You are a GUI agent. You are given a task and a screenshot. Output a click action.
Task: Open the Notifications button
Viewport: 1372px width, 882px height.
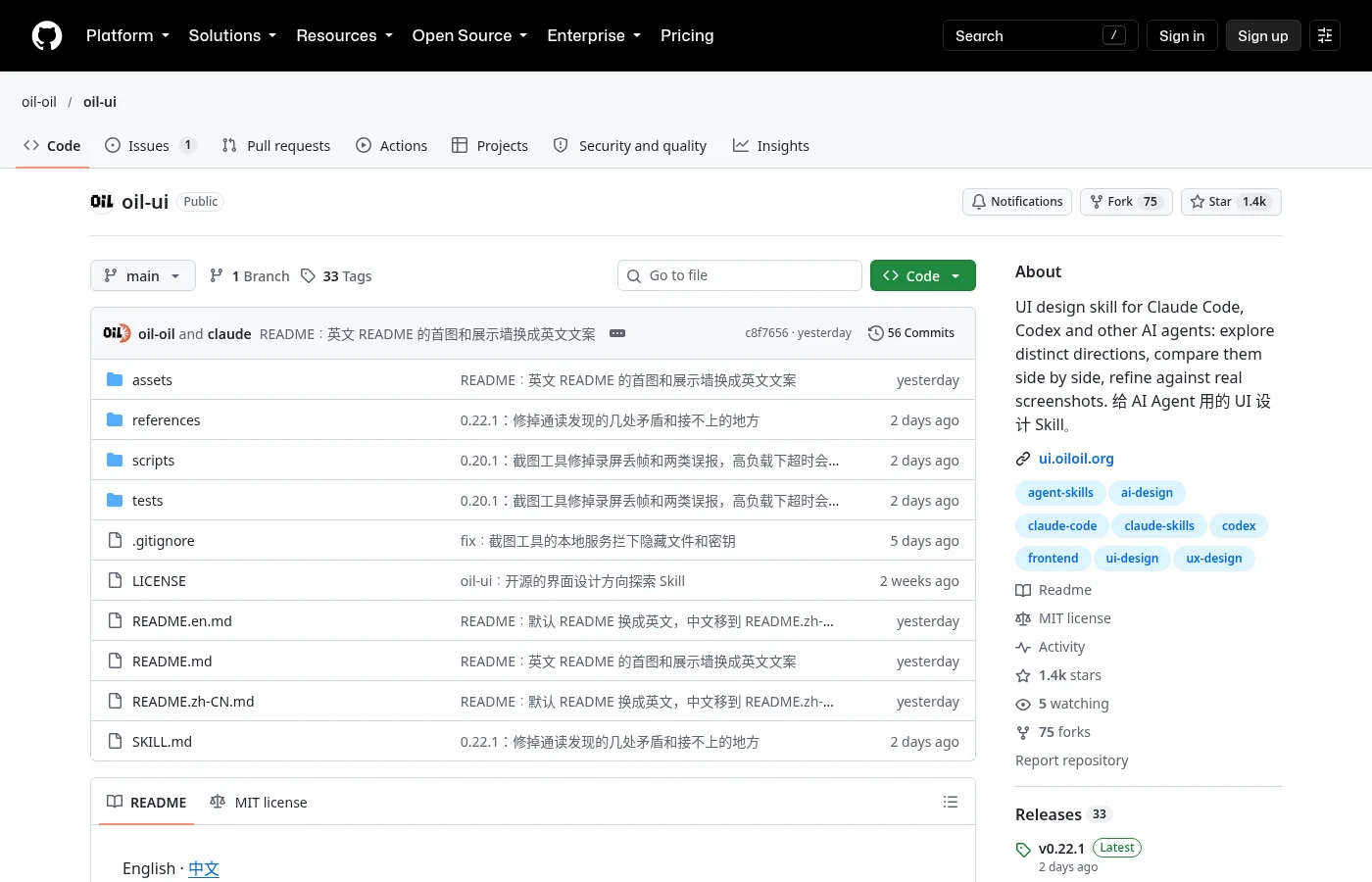pos(1017,201)
